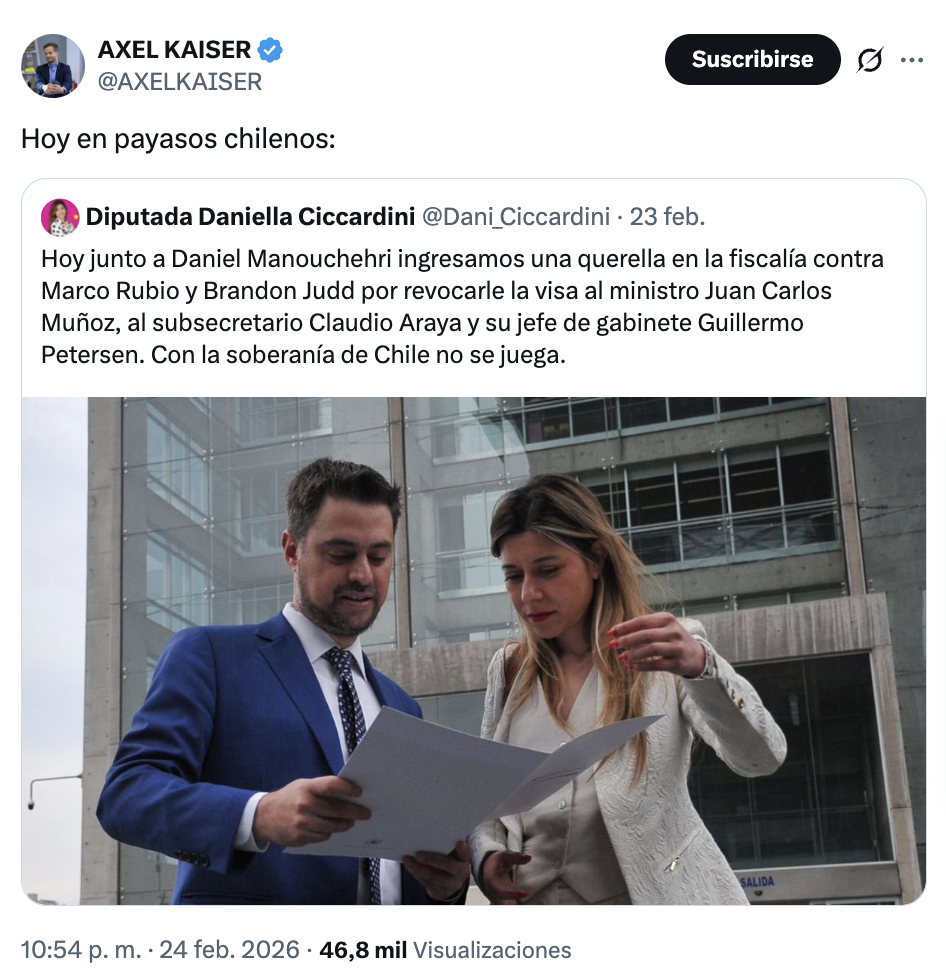The image size is (946, 972).
Task: Click the text Hoy en payasos chilenos
Action: tap(178, 139)
